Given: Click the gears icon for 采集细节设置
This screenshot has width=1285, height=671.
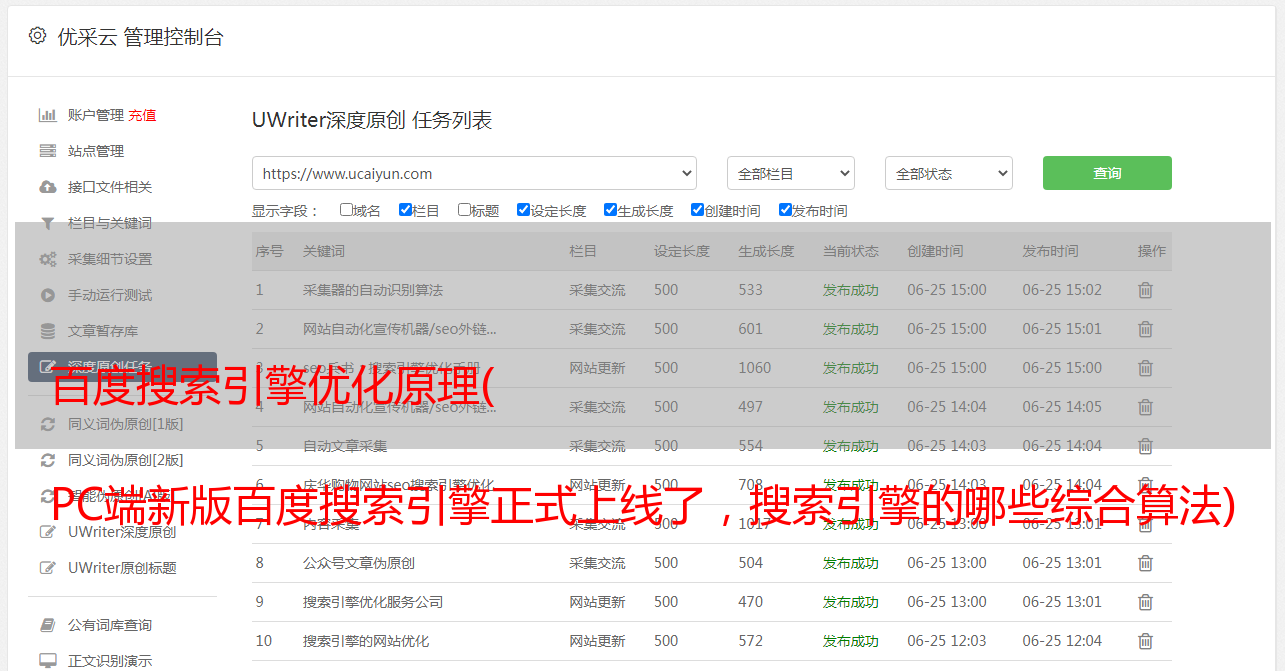Looking at the screenshot, I should coord(47,259).
